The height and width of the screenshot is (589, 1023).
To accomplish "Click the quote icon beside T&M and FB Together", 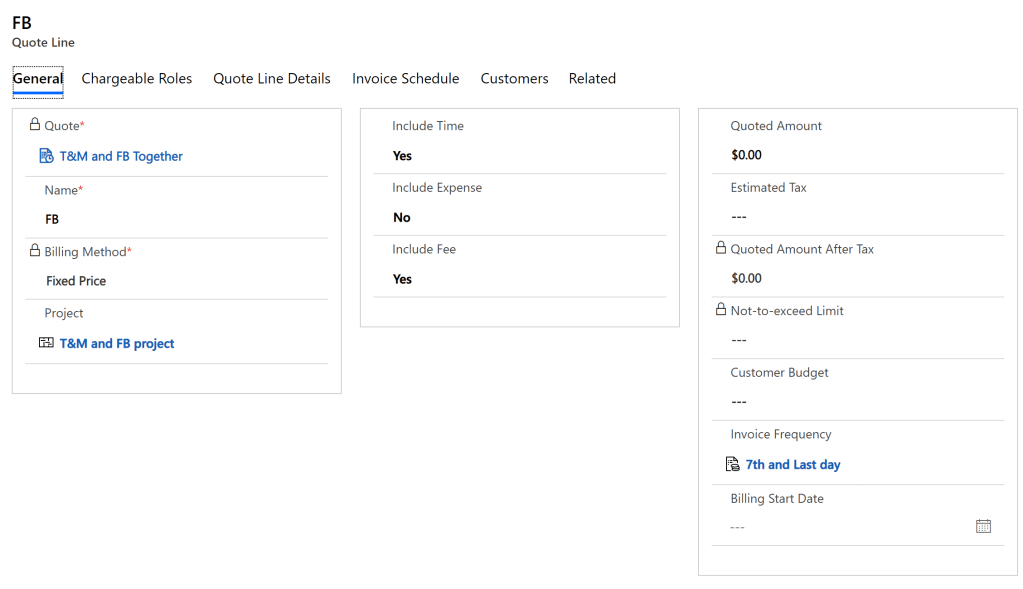I will tap(46, 156).
